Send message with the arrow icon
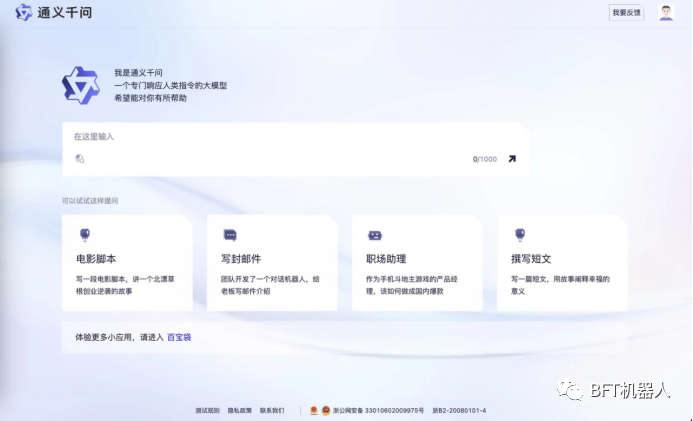 point(512,159)
